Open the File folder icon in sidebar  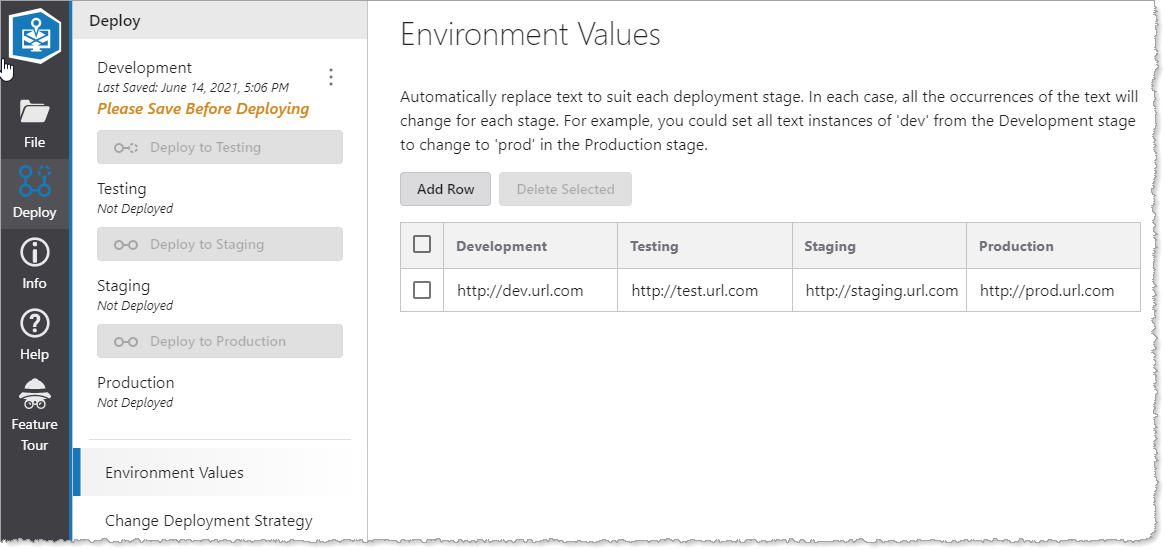pyautogui.click(x=34, y=112)
